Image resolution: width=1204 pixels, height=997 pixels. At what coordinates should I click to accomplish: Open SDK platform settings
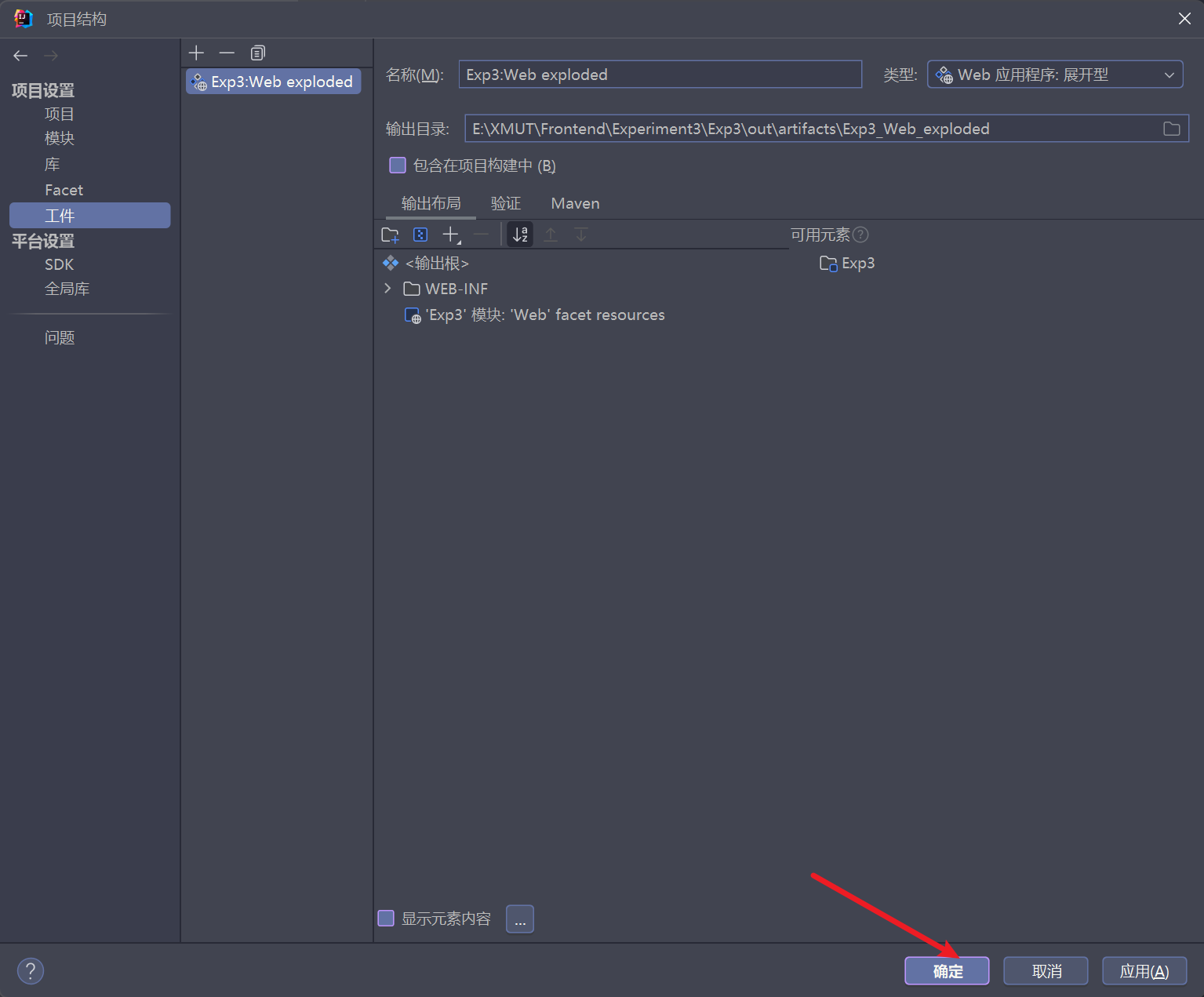click(59, 264)
